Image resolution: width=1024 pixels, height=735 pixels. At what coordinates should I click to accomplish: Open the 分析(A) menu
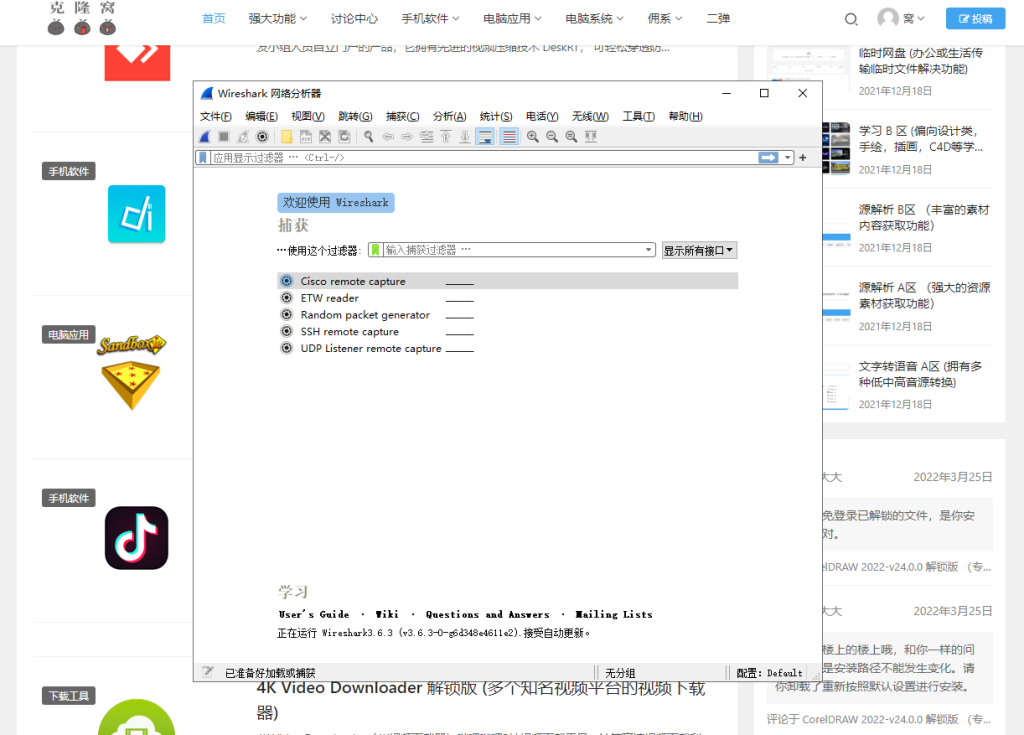click(449, 116)
